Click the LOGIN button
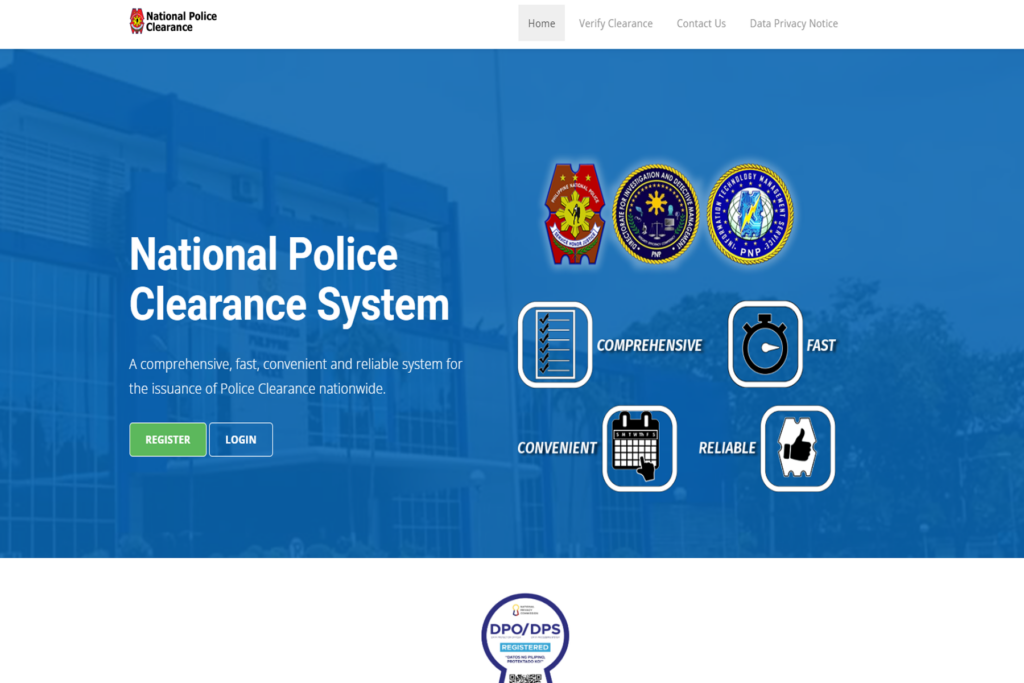Image resolution: width=1024 pixels, height=683 pixels. coord(241,439)
